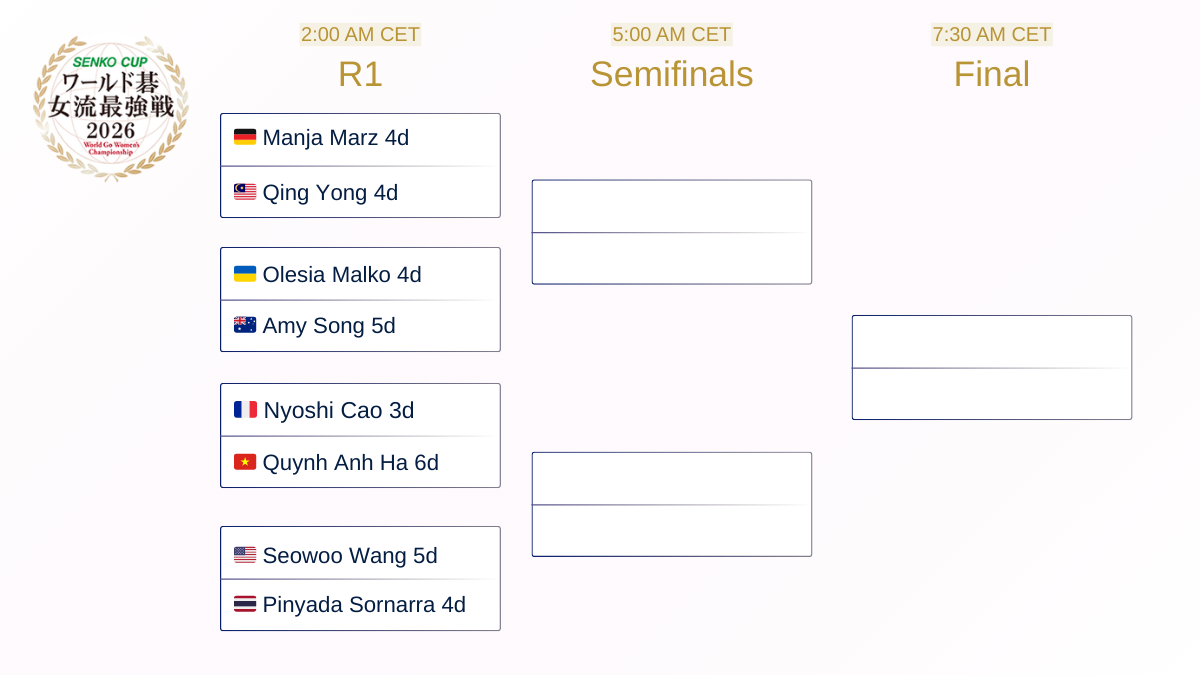Click the 2:00 AM CET time label
This screenshot has height=675, width=1200.
click(x=360, y=34)
